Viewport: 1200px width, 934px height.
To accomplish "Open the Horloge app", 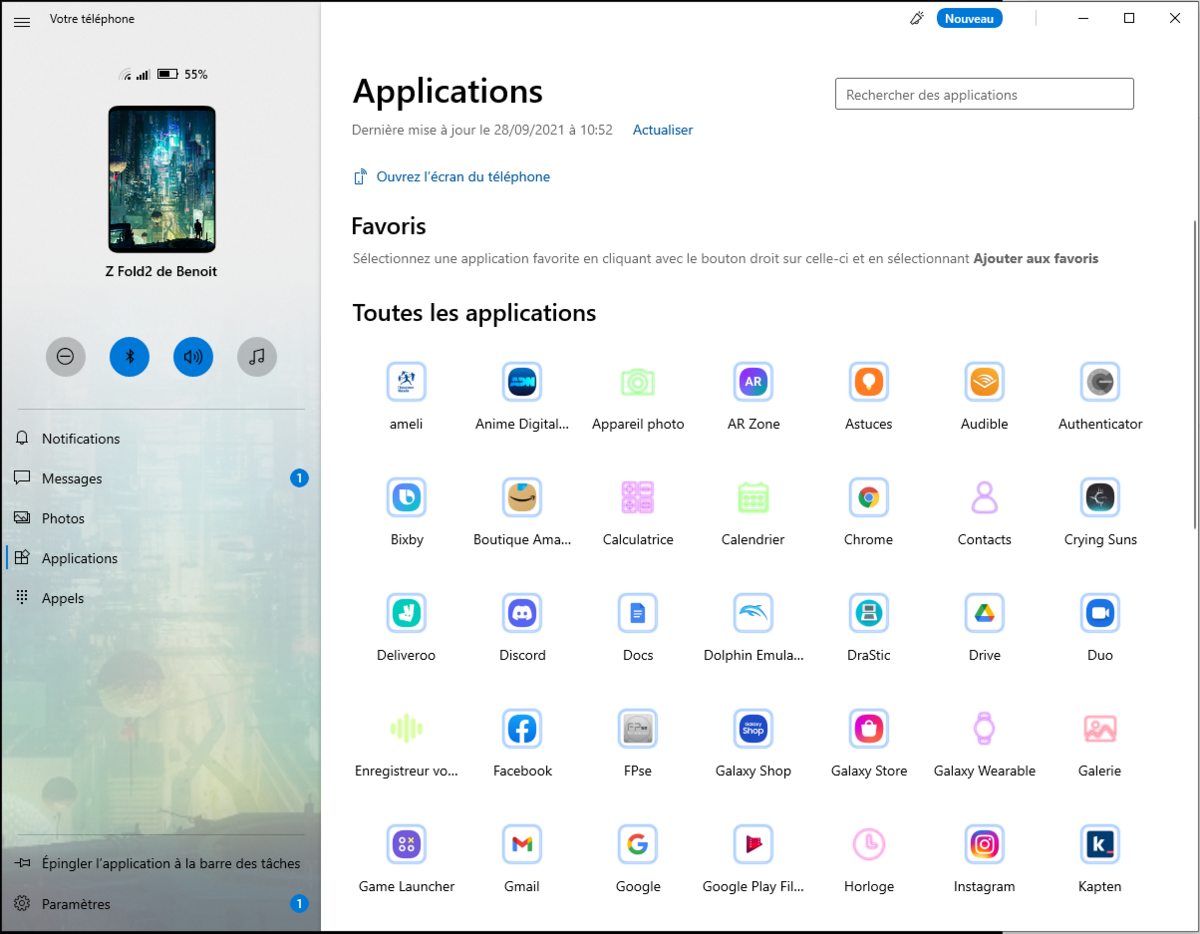I will (869, 844).
